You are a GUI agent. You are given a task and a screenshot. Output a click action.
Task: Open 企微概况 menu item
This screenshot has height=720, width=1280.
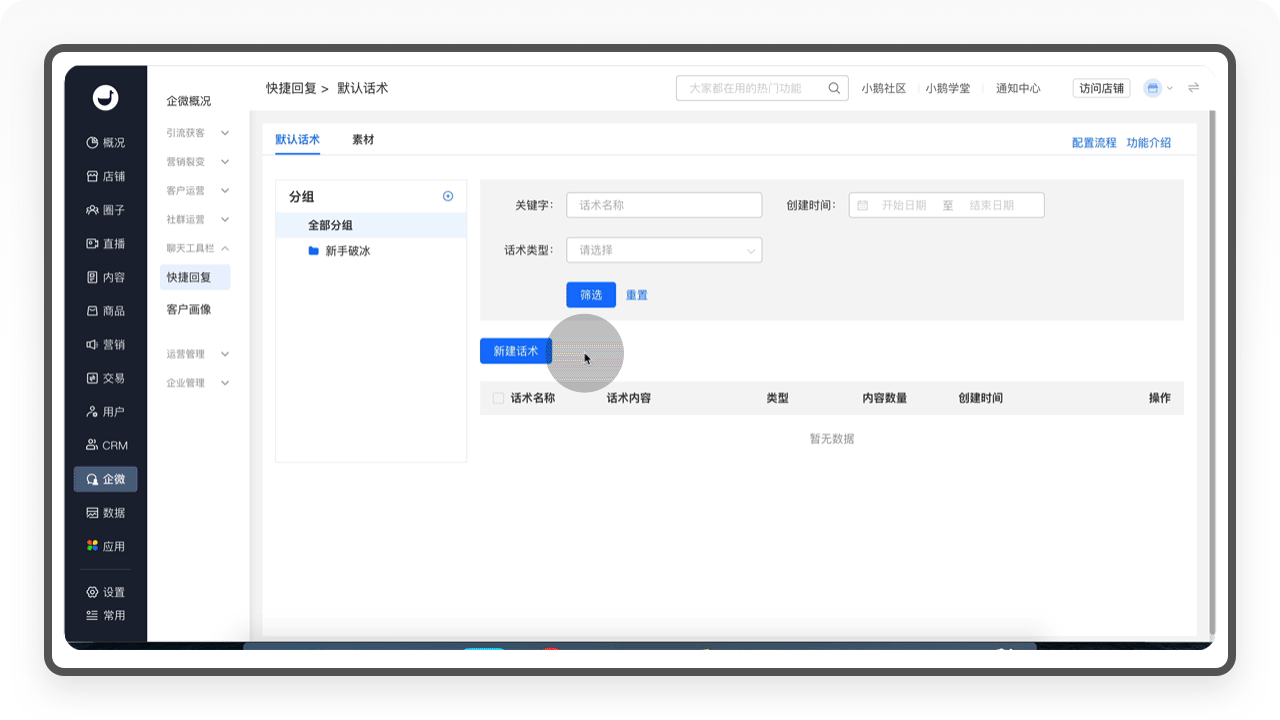[189, 102]
